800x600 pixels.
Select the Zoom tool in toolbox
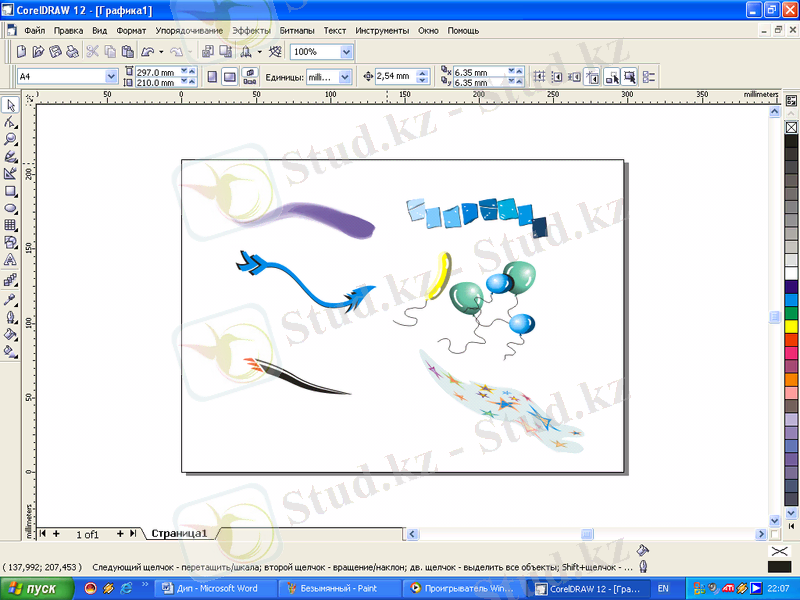click(x=11, y=139)
